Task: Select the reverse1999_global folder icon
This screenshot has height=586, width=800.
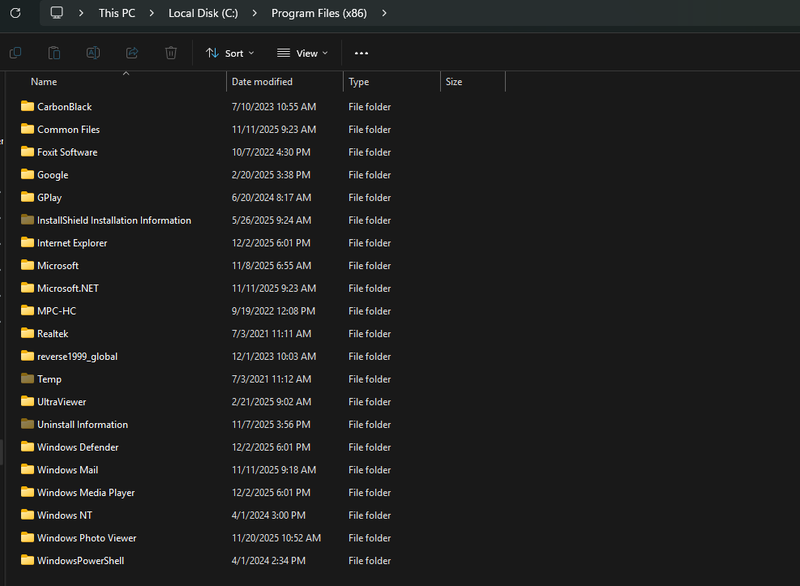Action: coord(28,355)
